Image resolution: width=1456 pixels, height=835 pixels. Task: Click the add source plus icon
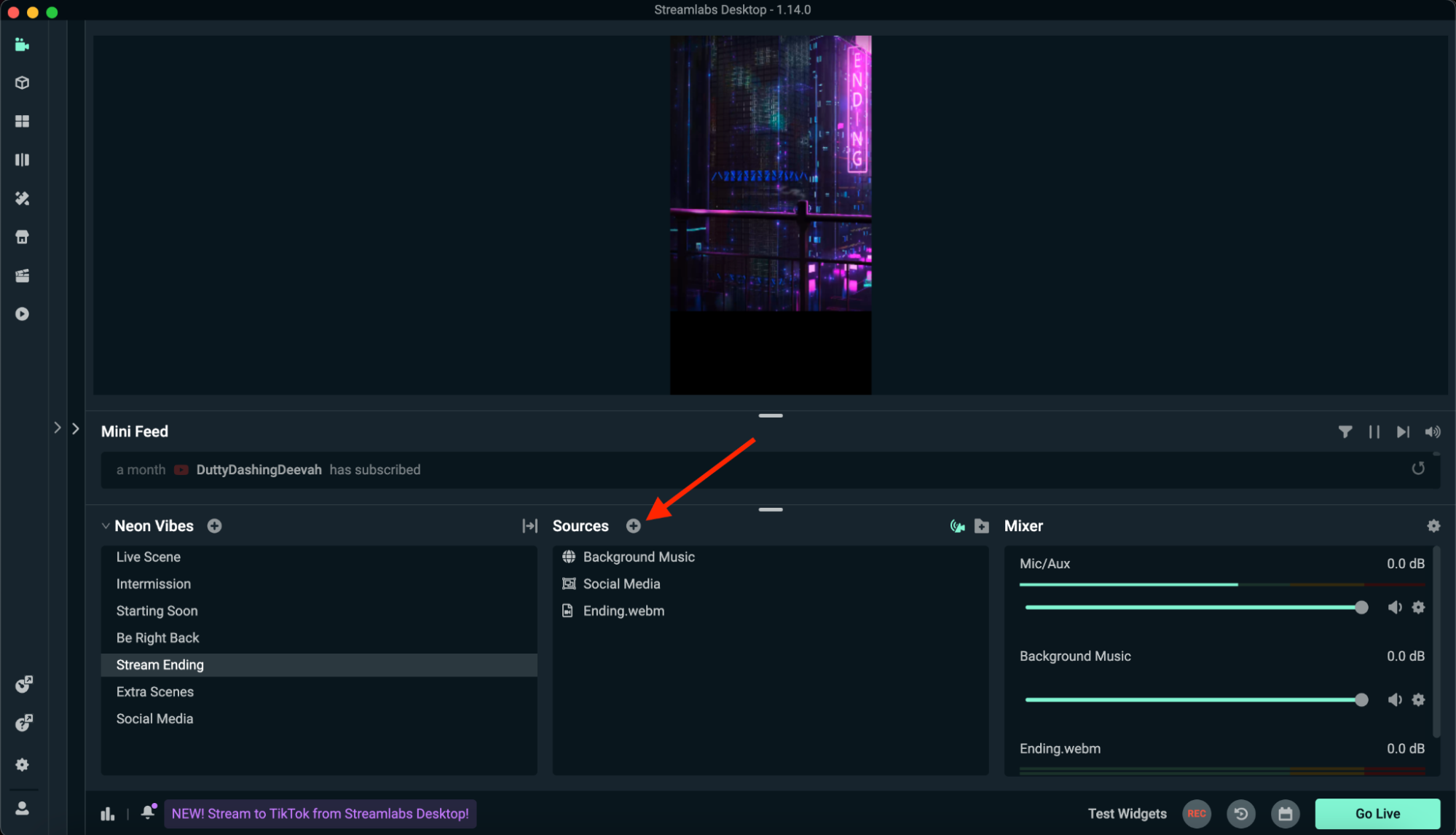pyautogui.click(x=633, y=526)
